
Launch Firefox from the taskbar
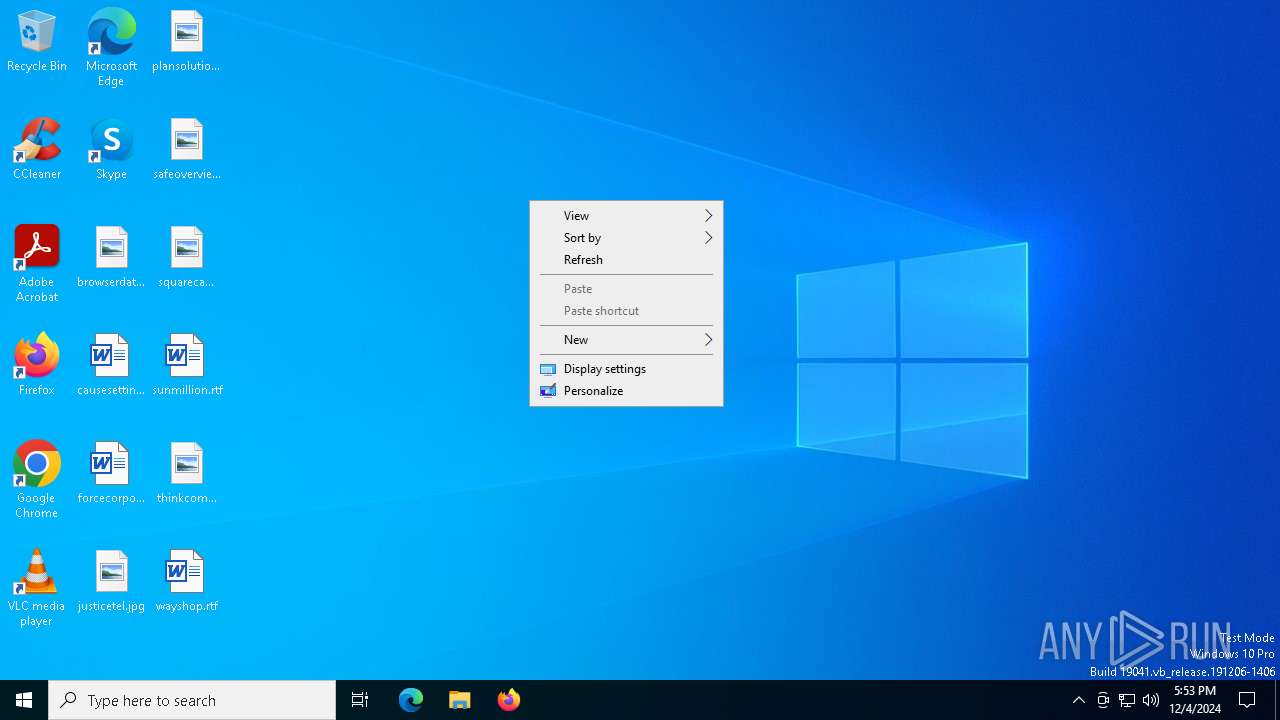(509, 700)
